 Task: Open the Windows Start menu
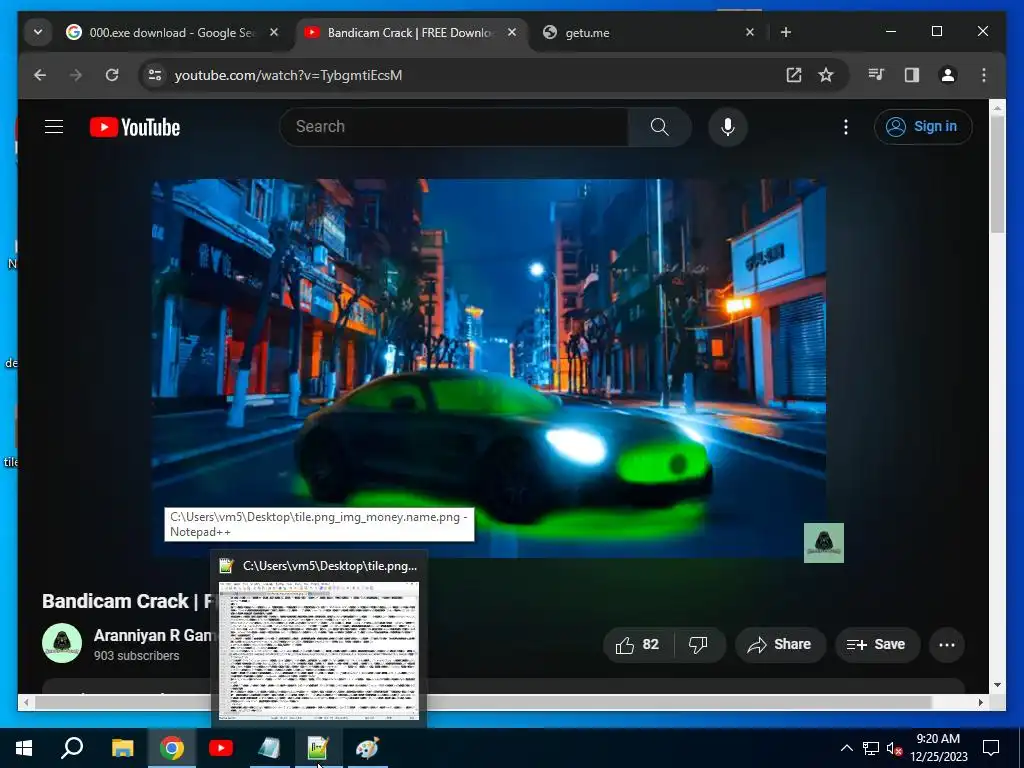[x=24, y=748]
